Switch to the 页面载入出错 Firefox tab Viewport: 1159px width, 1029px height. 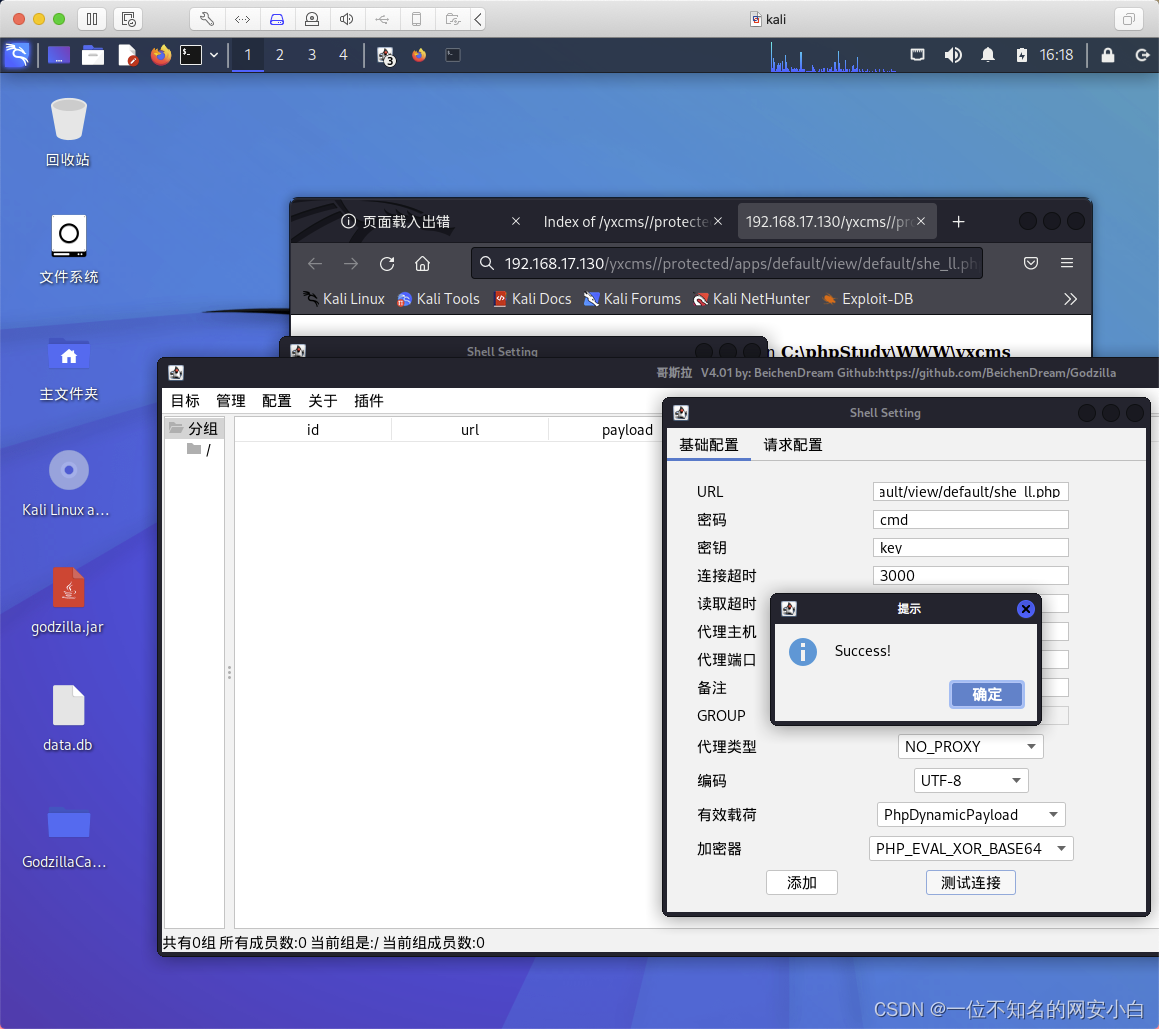click(x=406, y=222)
